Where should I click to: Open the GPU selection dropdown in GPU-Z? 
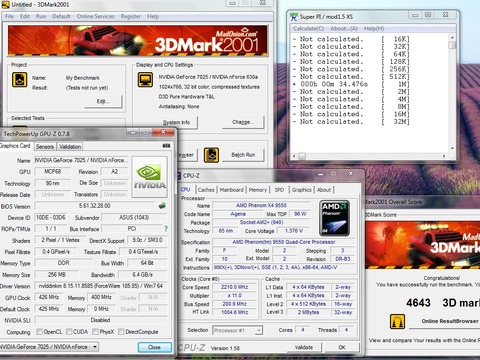click(95, 347)
